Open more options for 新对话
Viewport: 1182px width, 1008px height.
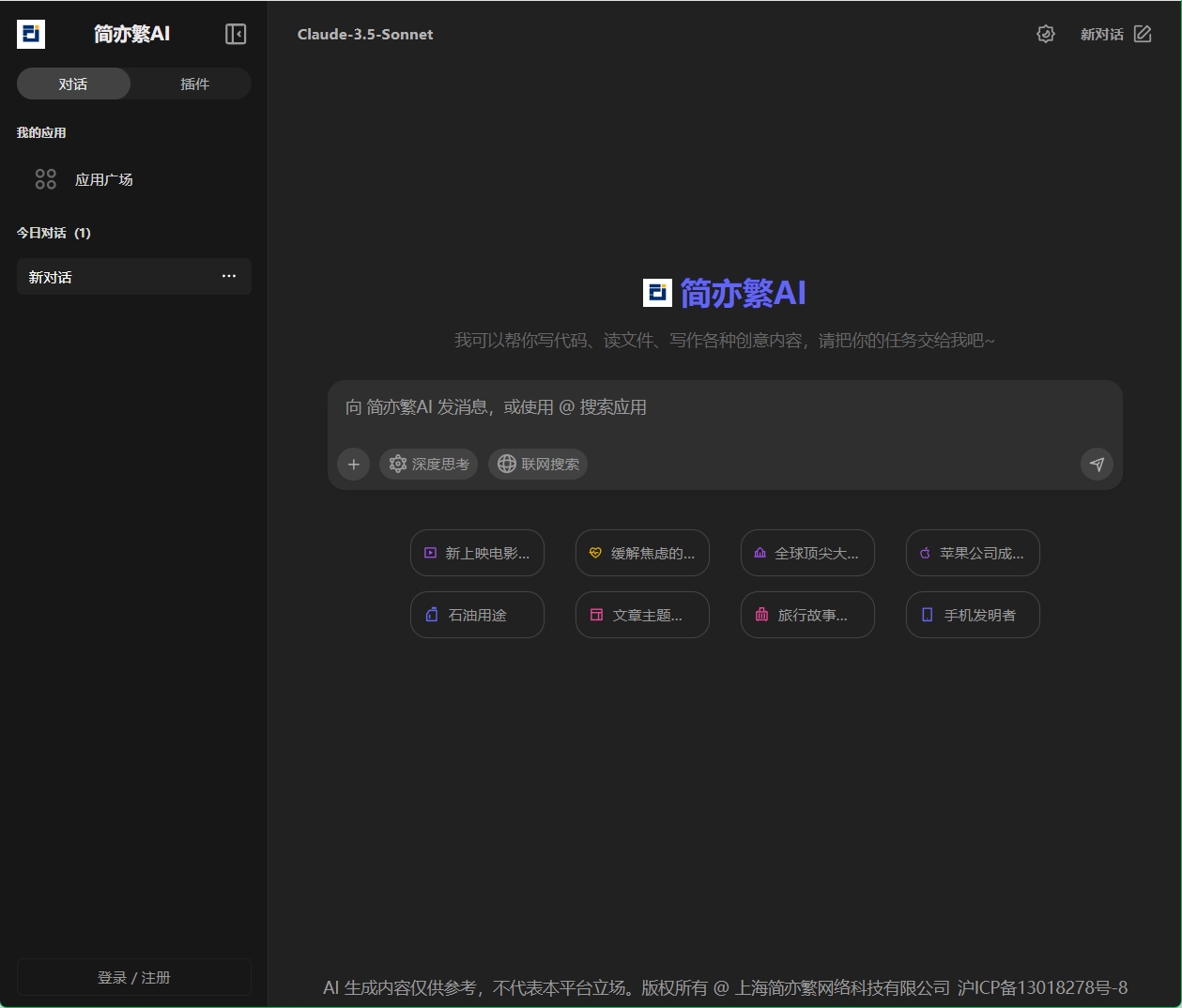pos(229,276)
